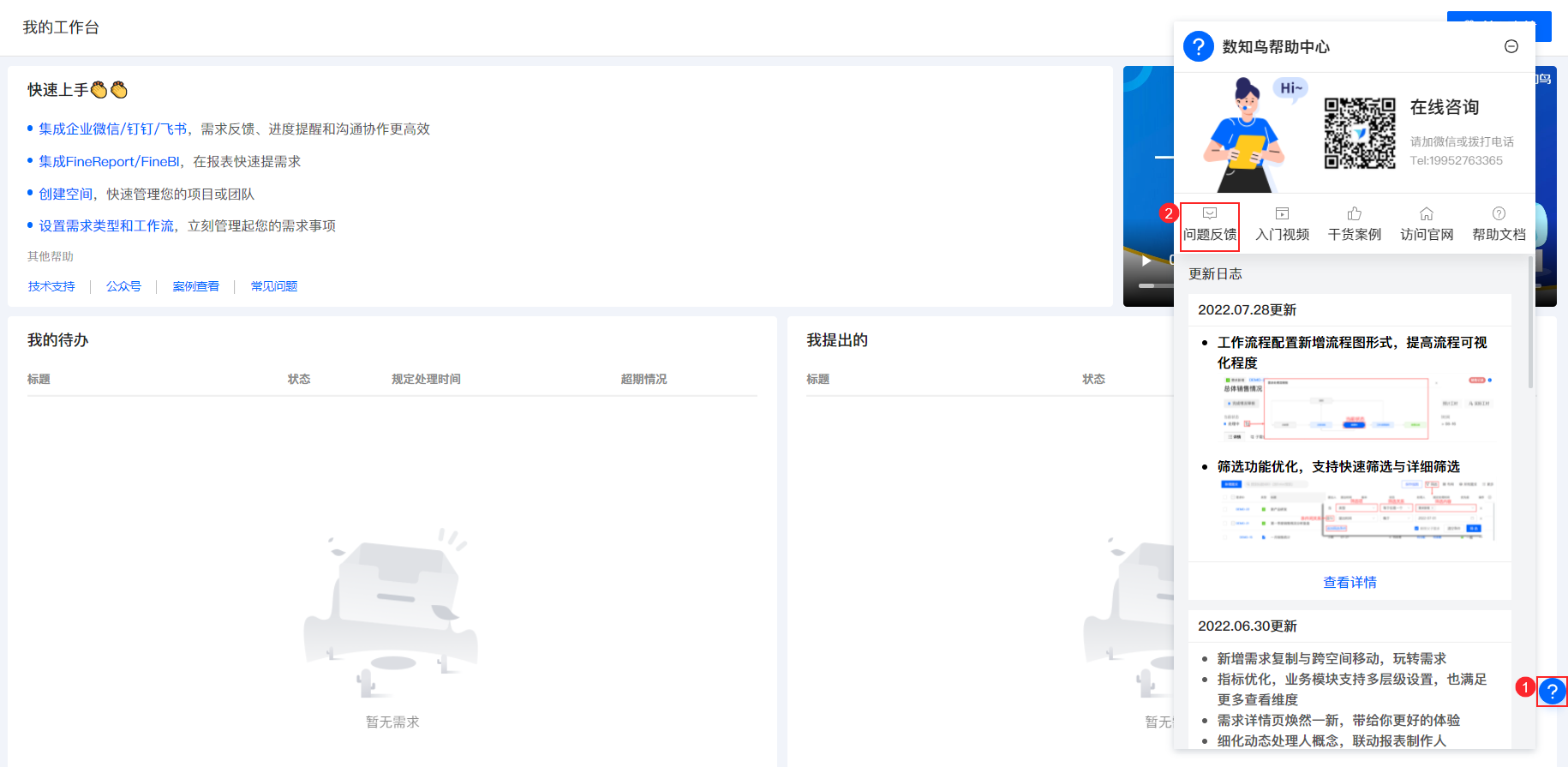Image resolution: width=1568 pixels, height=767 pixels.
Task: Click the 技术支持 link
Action: pos(51,286)
